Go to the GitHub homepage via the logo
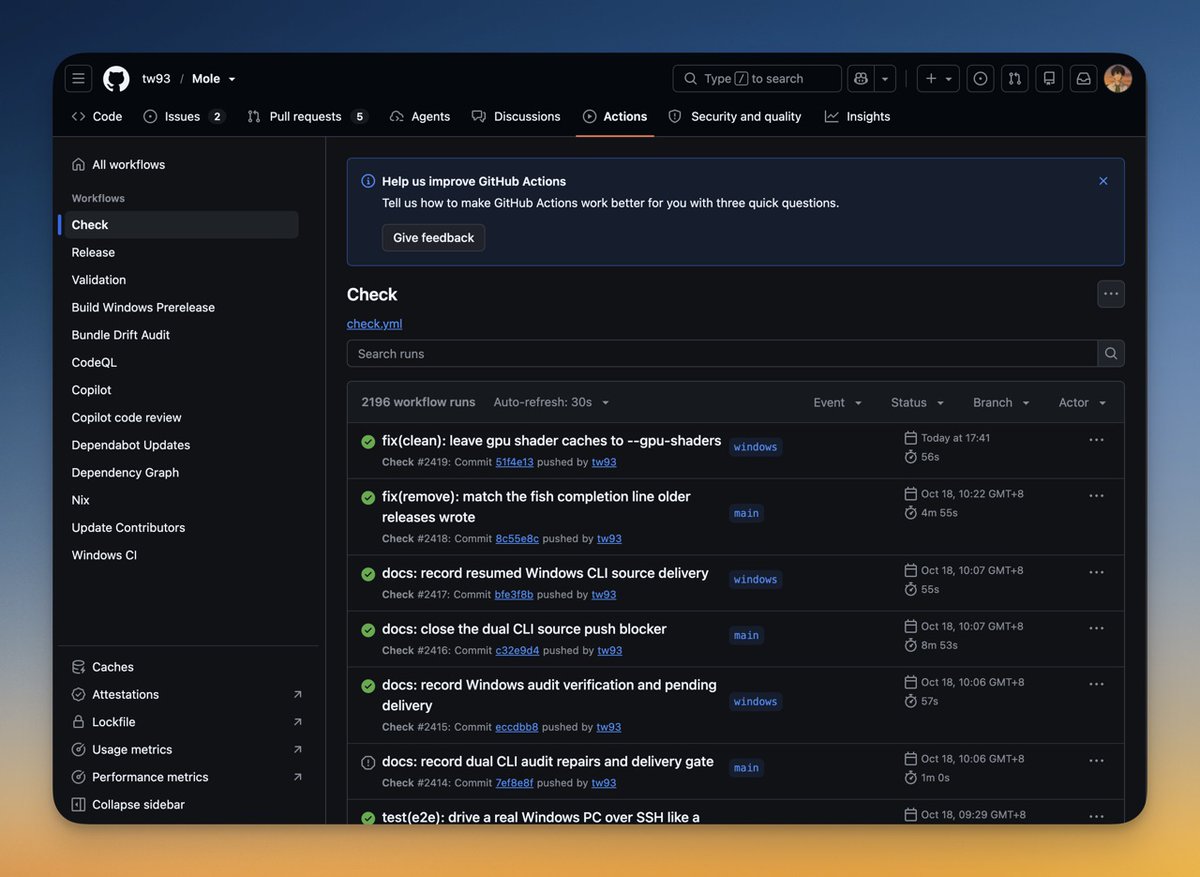Screen dimensions: 1200x877 click(116, 79)
